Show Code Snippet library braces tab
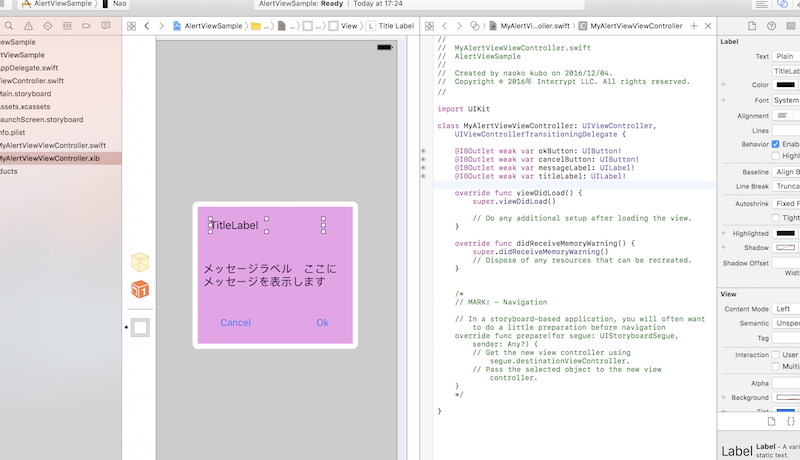The height and width of the screenshot is (460, 800). [791, 421]
